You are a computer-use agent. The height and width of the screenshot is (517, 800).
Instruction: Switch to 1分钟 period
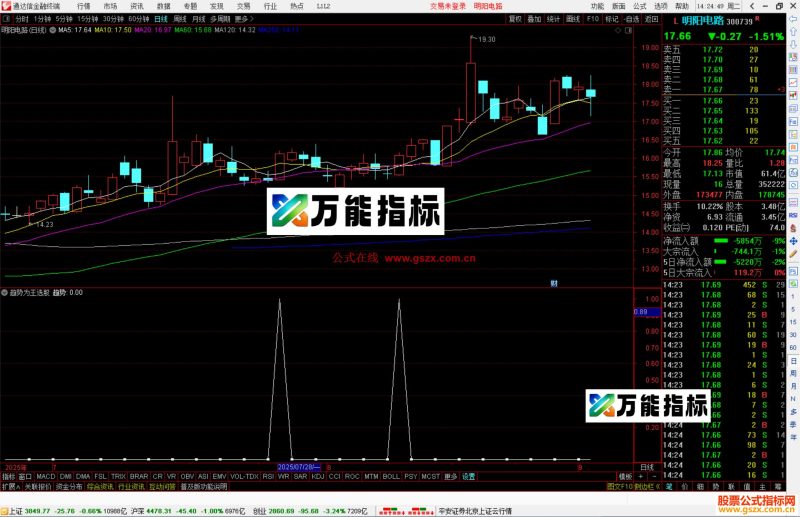click(x=42, y=19)
